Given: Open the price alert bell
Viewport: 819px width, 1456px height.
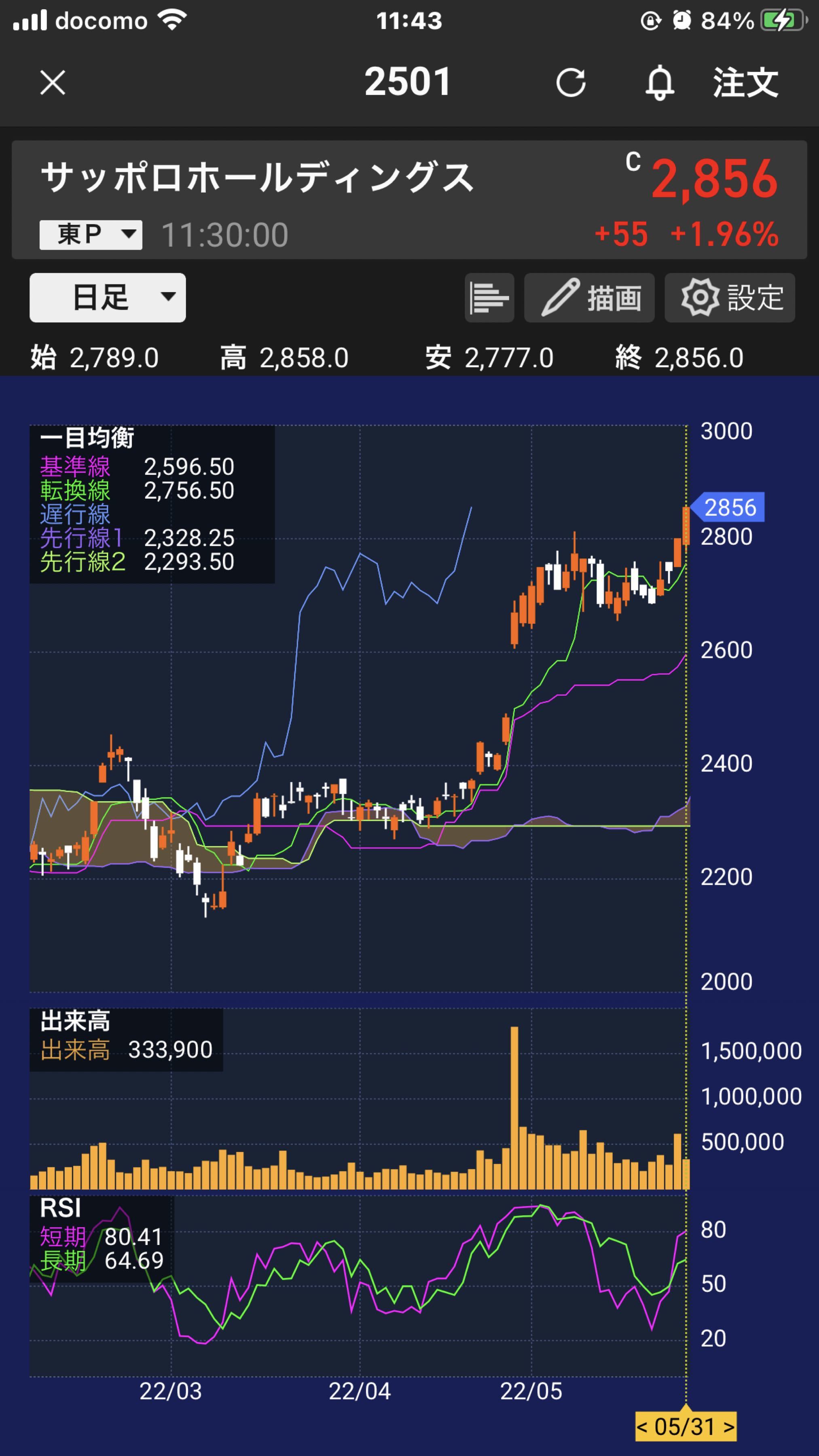Looking at the screenshot, I should click(660, 83).
